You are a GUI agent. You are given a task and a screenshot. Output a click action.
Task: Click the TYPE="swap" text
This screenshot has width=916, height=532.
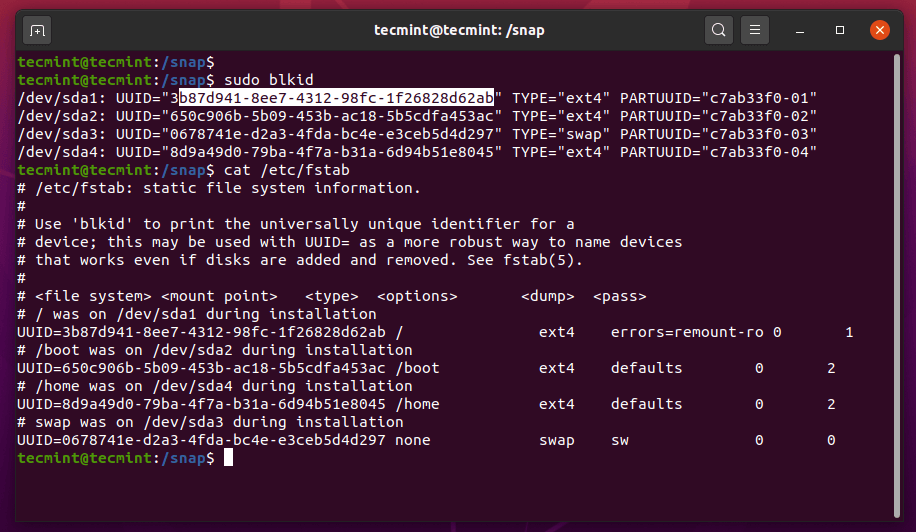[x=557, y=133]
